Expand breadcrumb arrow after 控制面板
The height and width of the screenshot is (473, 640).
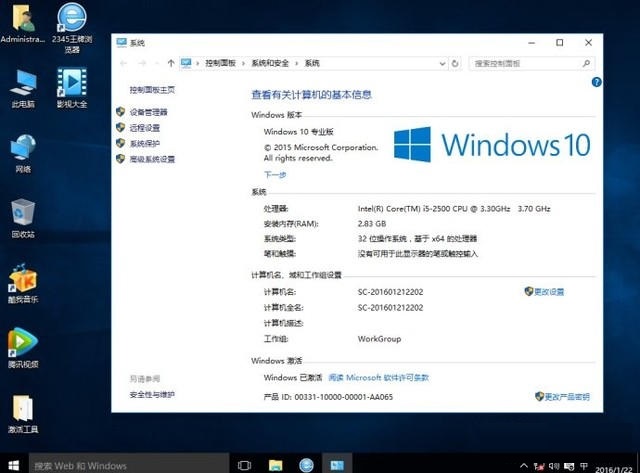pyautogui.click(x=243, y=63)
